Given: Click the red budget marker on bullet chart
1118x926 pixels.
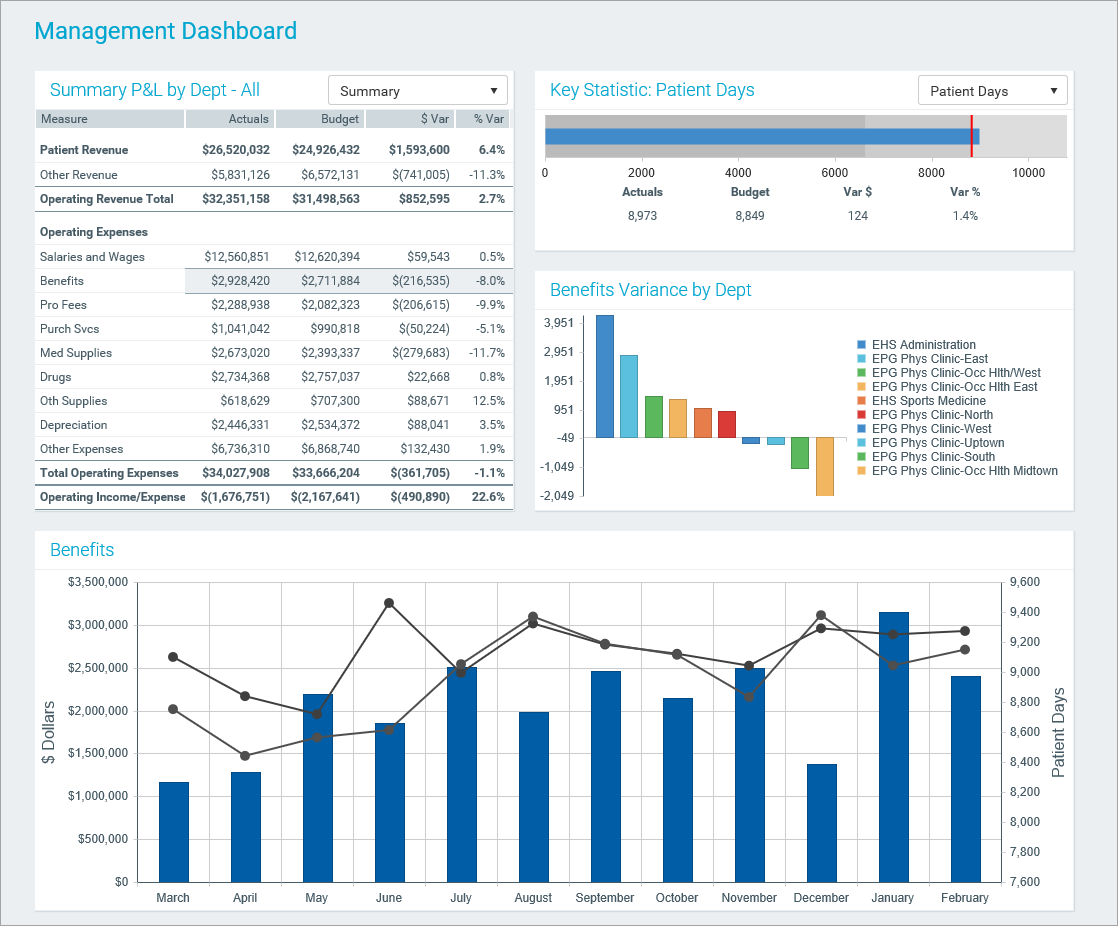Looking at the screenshot, I should (x=971, y=136).
